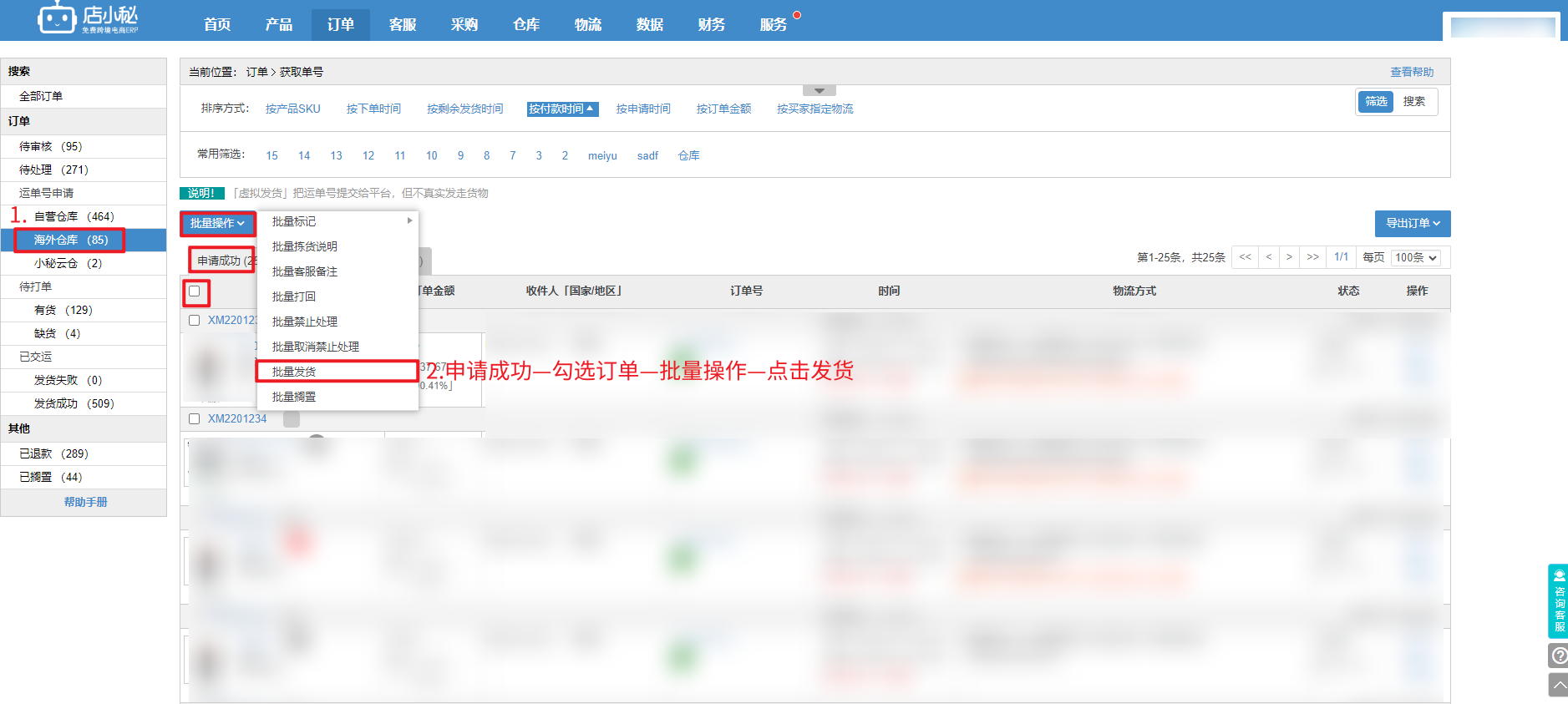Click the back-to-top arrow icon
Viewport: 1568px width, 704px height.
(1558, 686)
